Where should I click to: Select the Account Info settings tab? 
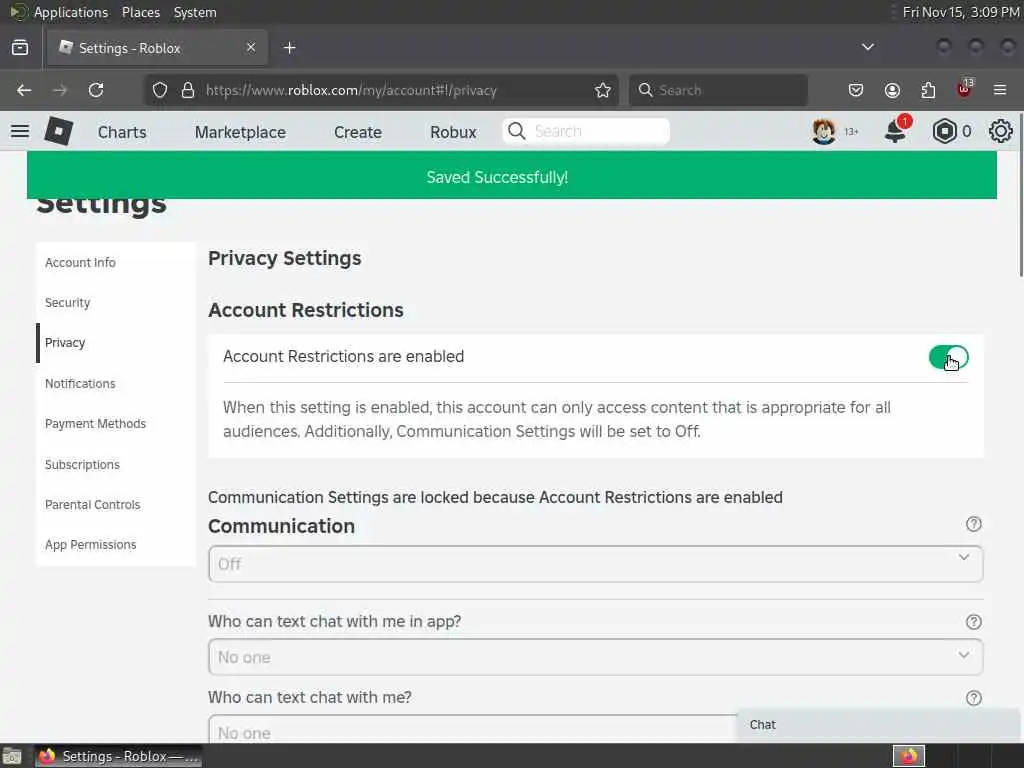(116, 263)
